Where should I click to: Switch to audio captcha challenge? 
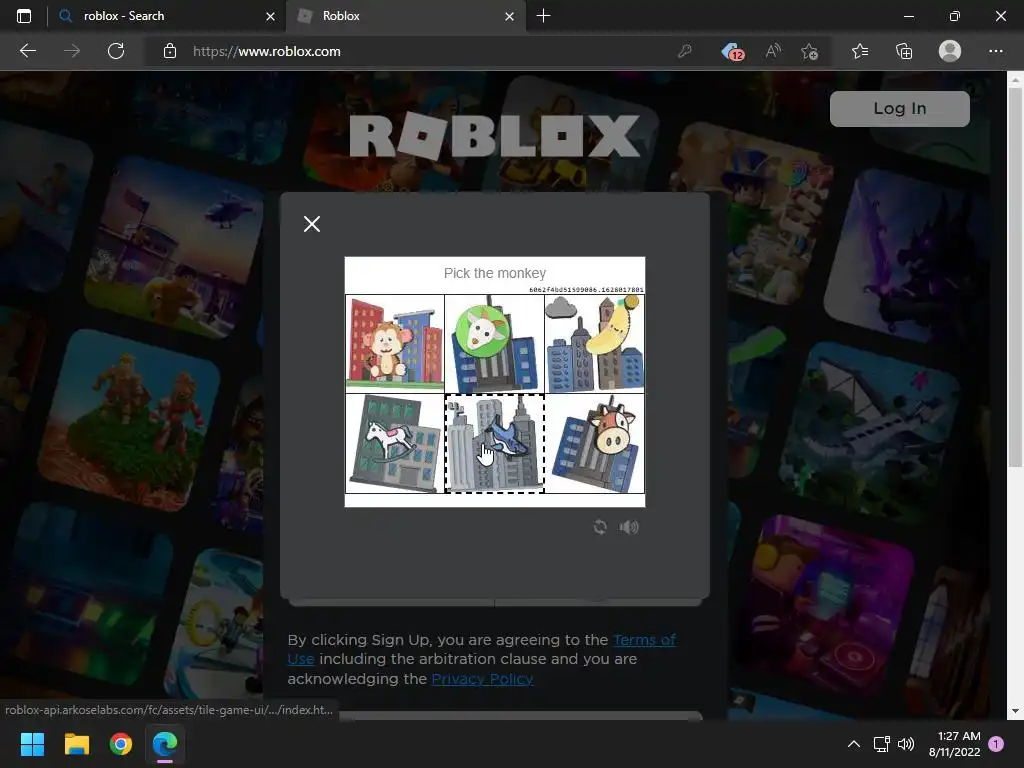pyautogui.click(x=629, y=526)
